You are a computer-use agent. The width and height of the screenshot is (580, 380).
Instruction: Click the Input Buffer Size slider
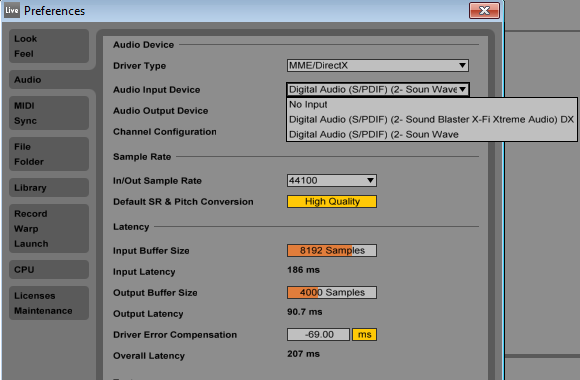(332, 250)
